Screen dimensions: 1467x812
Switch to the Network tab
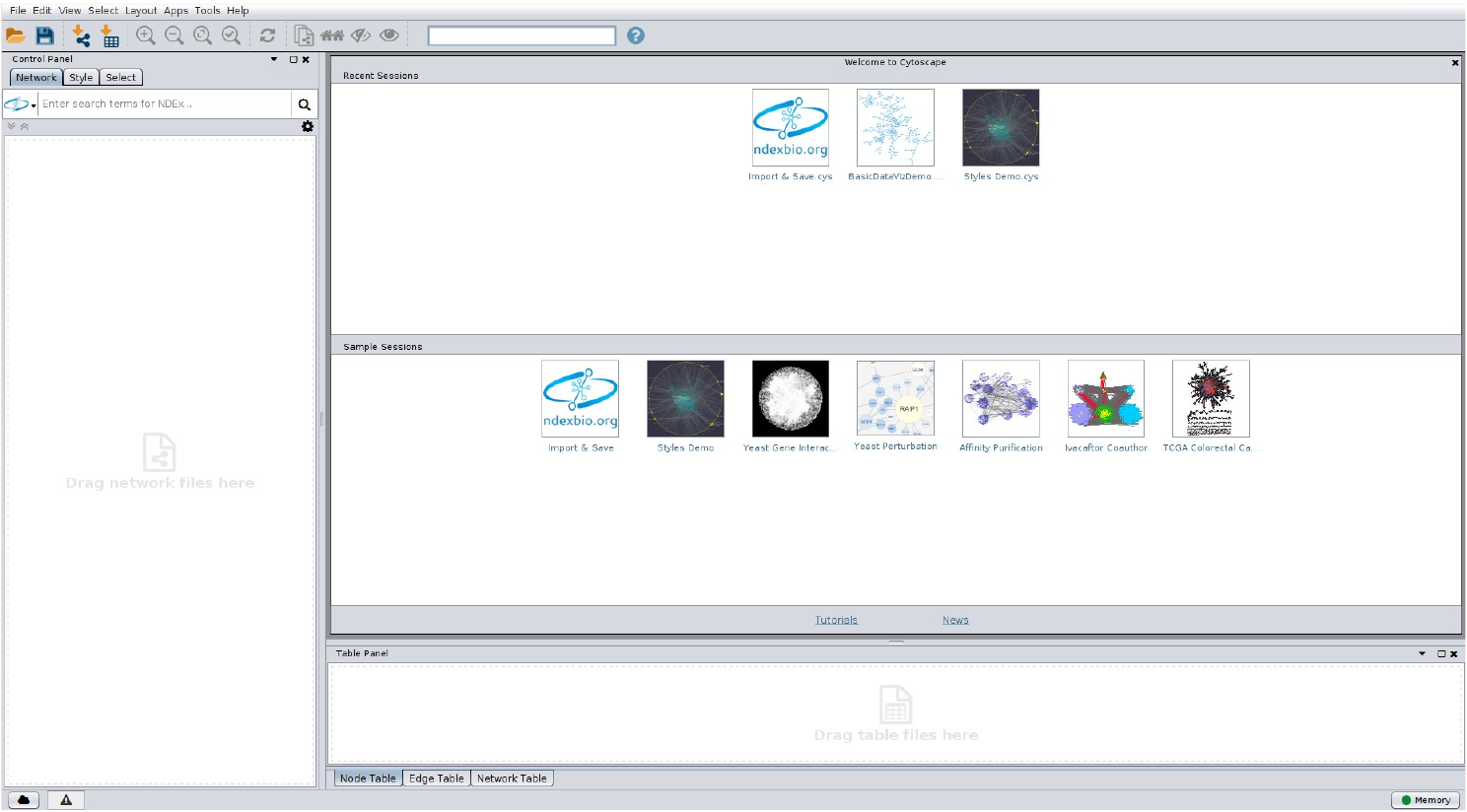(36, 77)
